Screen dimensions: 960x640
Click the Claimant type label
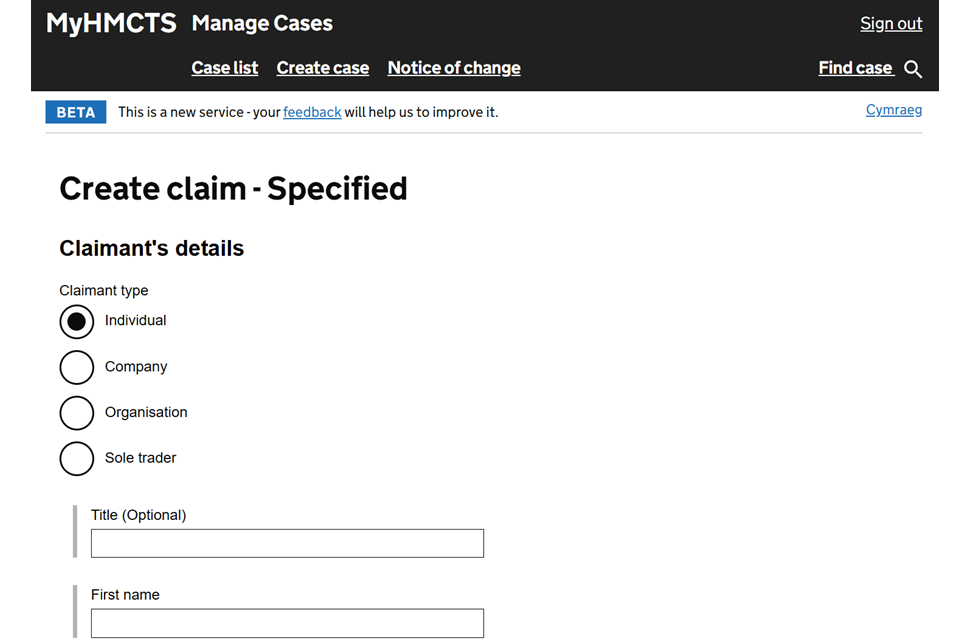point(104,290)
